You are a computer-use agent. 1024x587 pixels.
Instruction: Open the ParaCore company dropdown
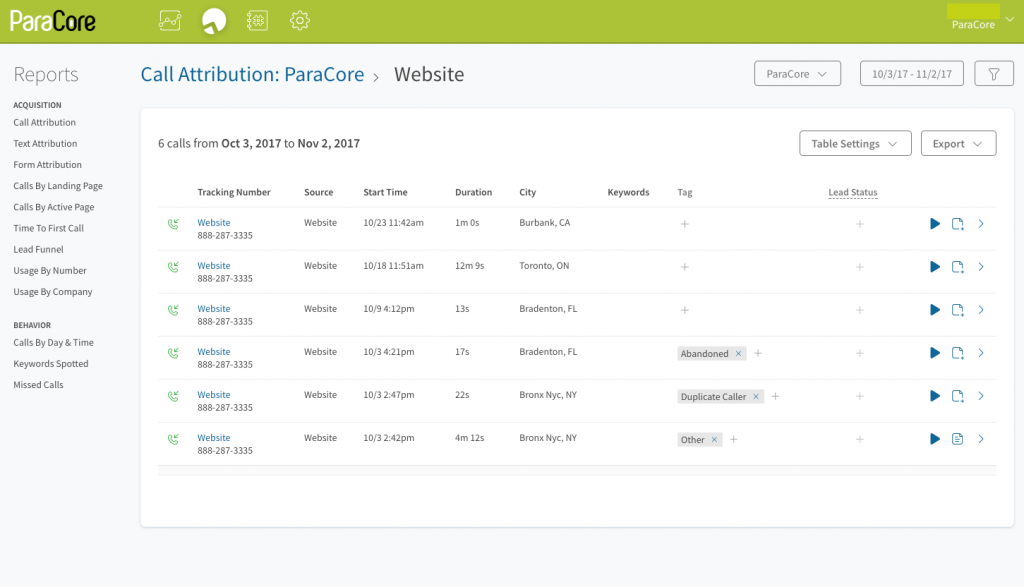tap(797, 74)
